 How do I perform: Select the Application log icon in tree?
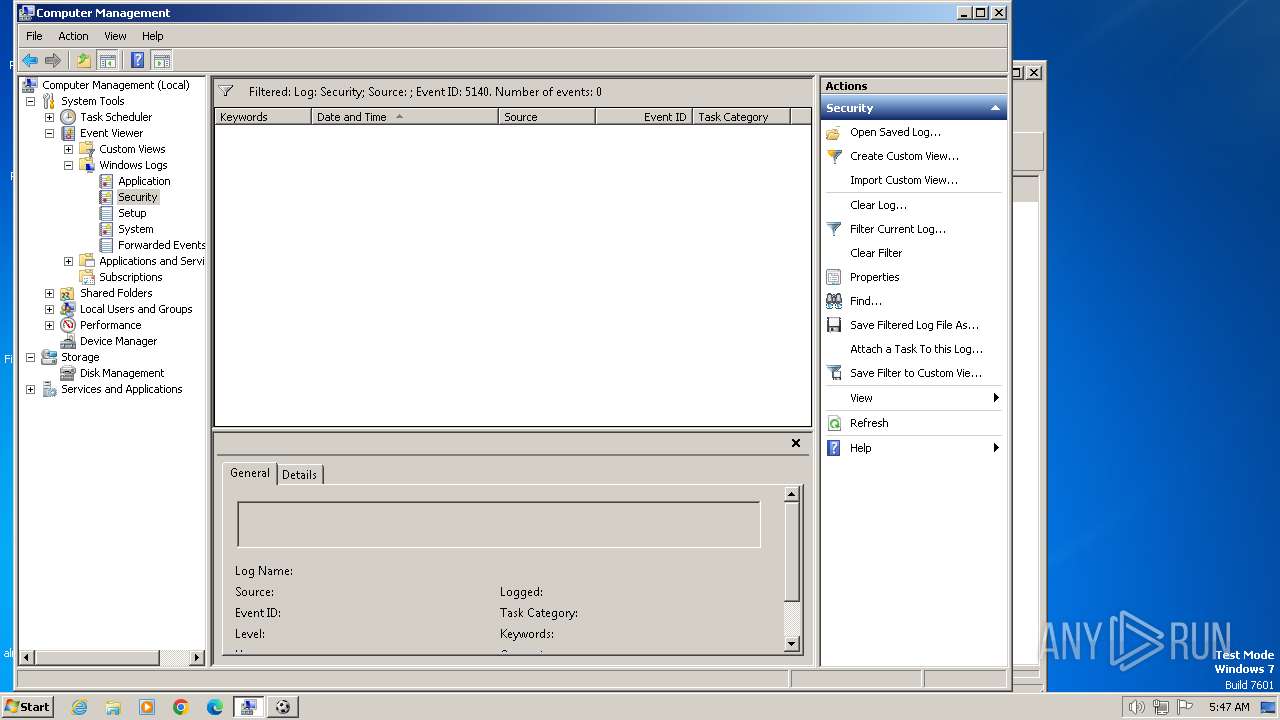(107, 181)
